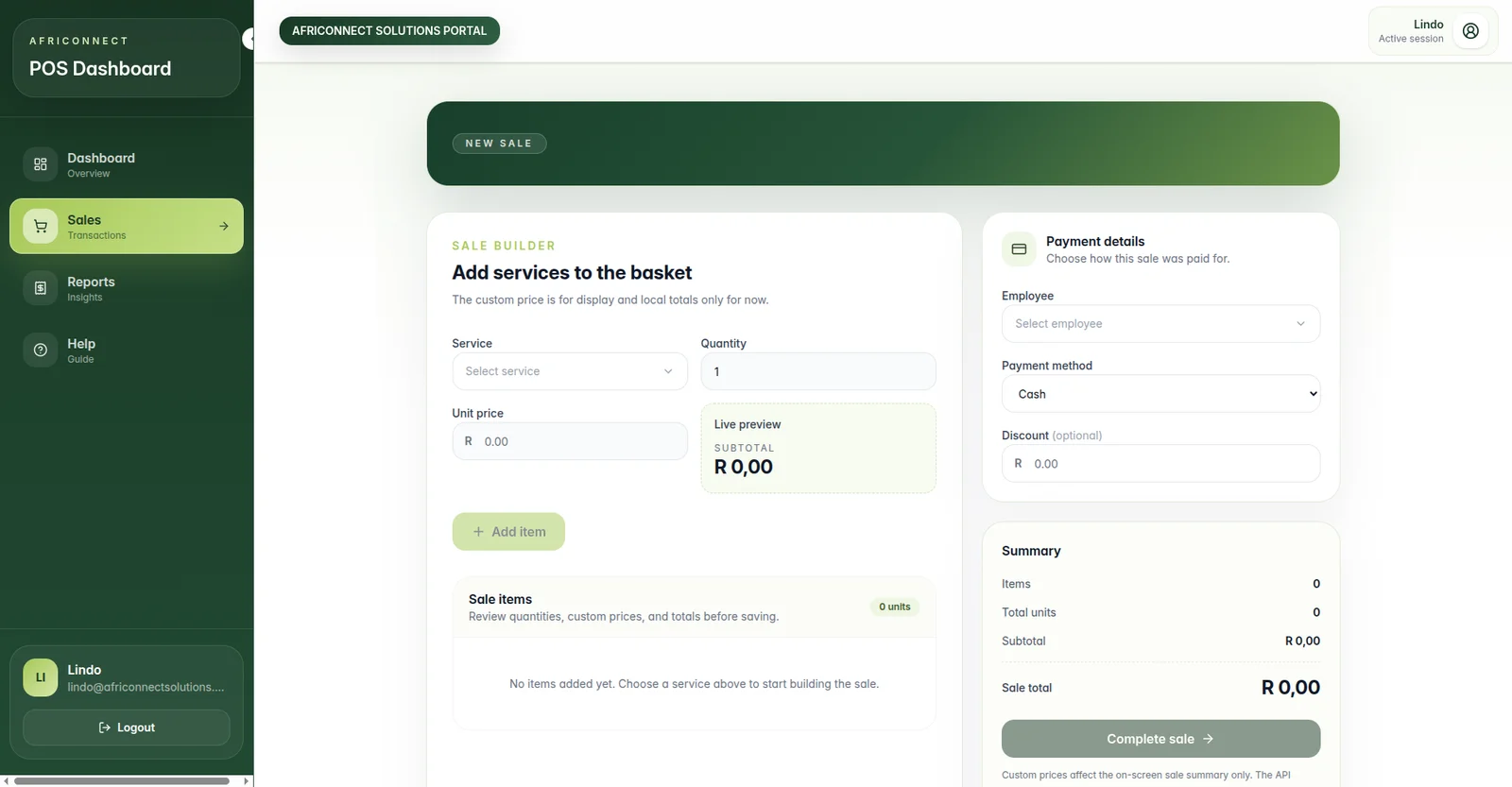Click the Add services to the basket heading

(x=572, y=273)
